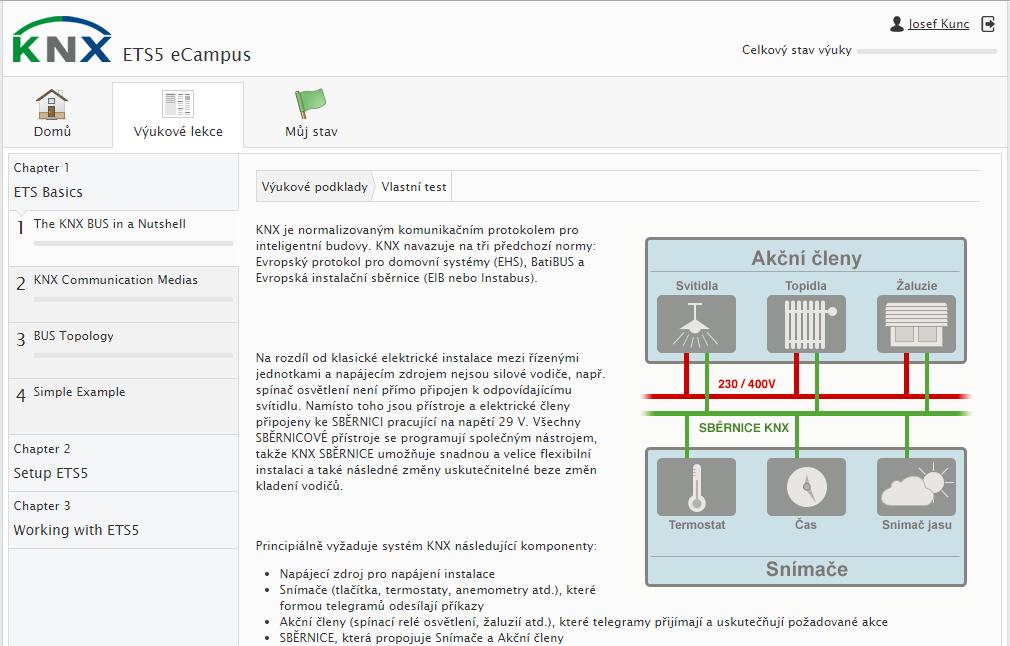Screen dimensions: 1010x646
Task: Select Výukové lekce tab label
Action: tap(178, 131)
